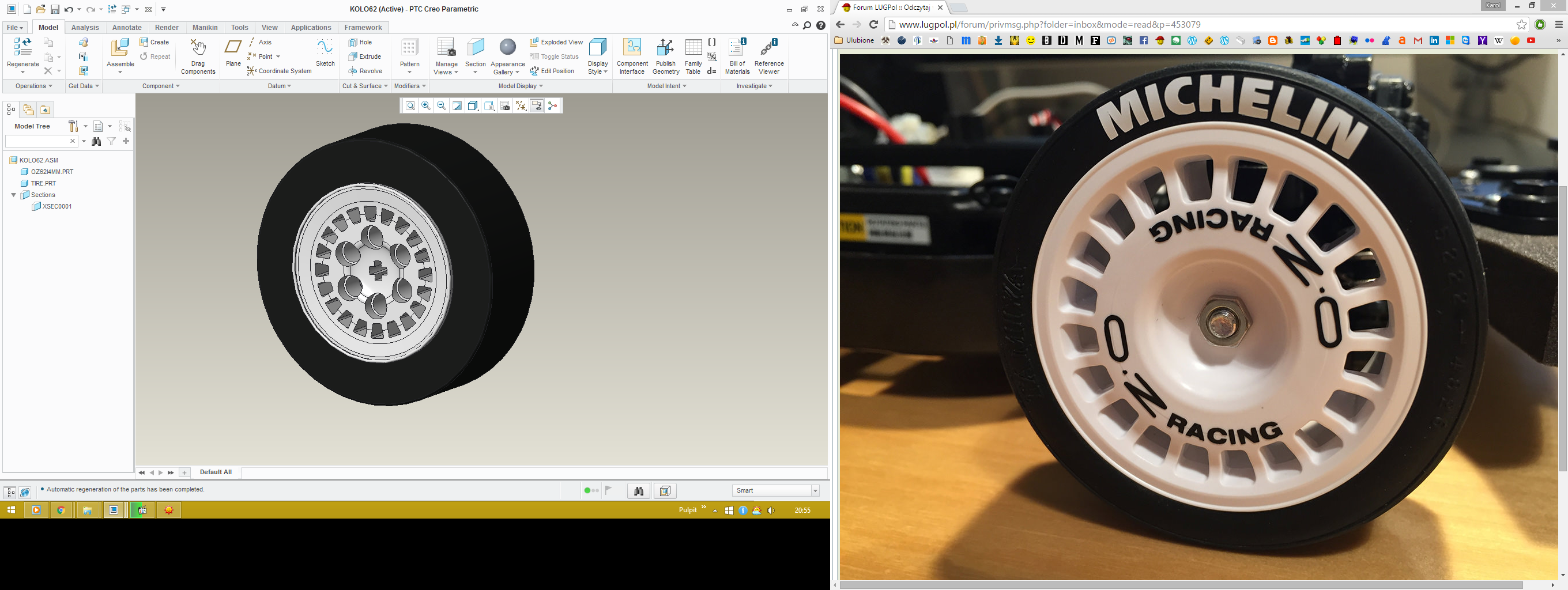This screenshot has height=590, width=1568.
Task: Toggle the Creo embedded browser display
Action: tap(25, 492)
